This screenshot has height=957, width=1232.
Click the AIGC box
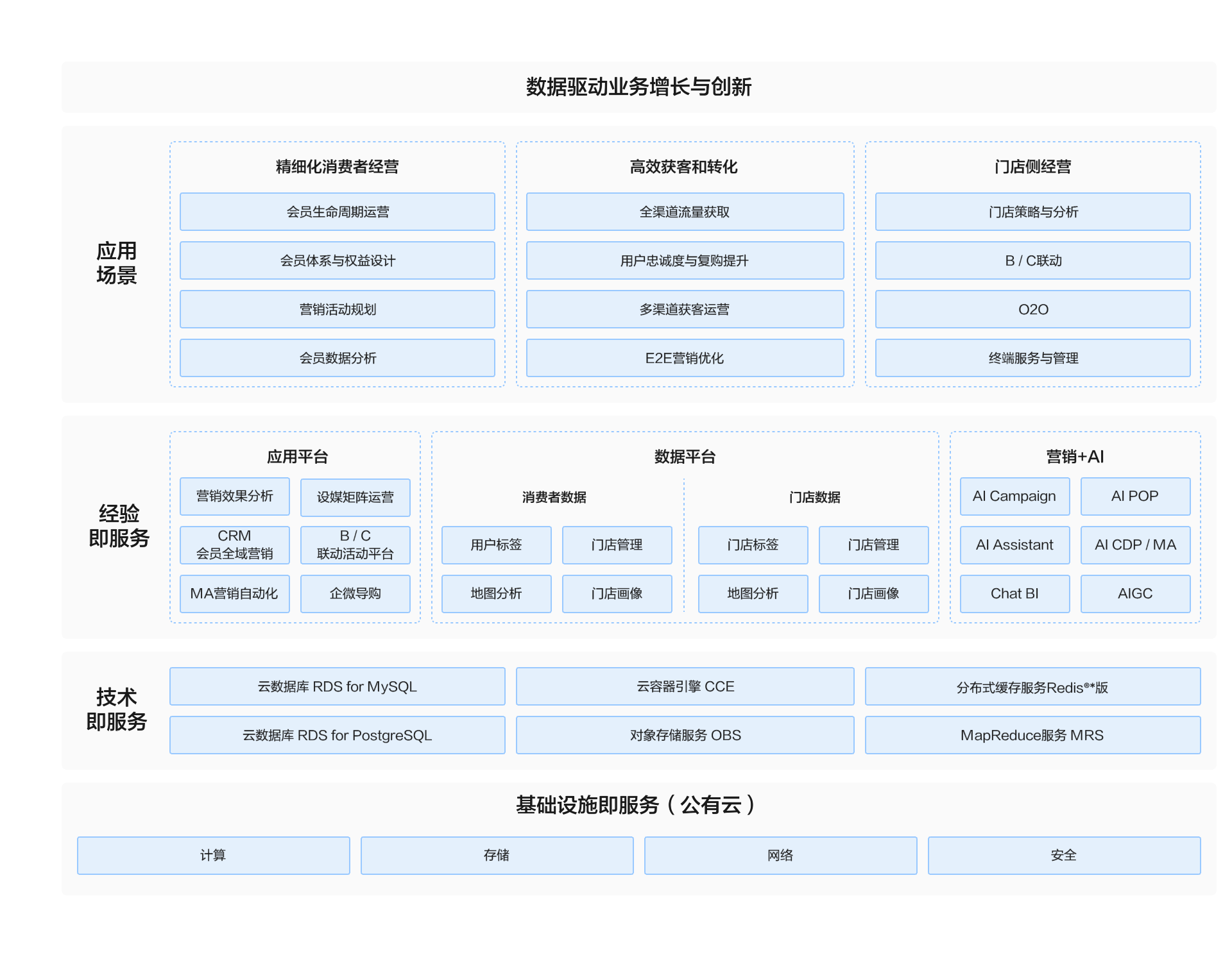[1136, 594]
